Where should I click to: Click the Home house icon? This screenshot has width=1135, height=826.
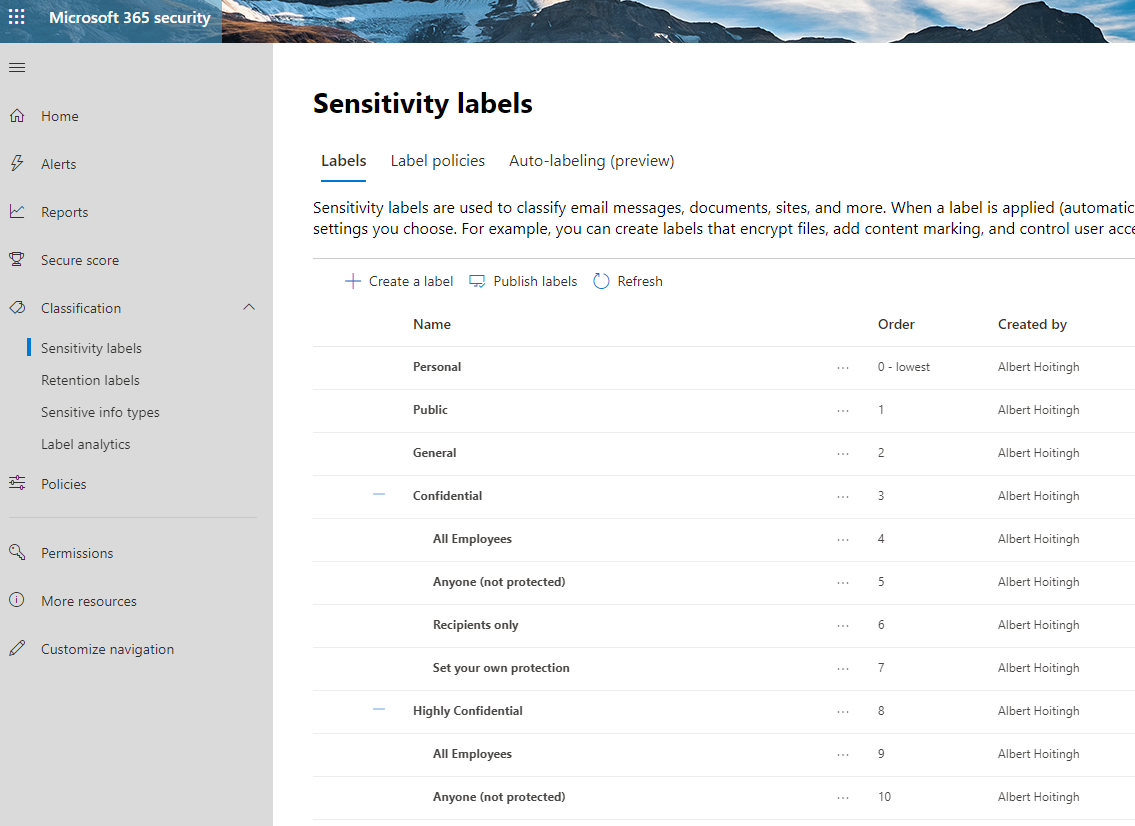[x=17, y=116]
